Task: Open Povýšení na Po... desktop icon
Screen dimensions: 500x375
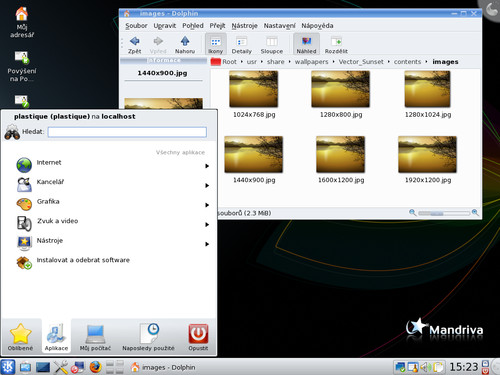Action: tap(22, 66)
